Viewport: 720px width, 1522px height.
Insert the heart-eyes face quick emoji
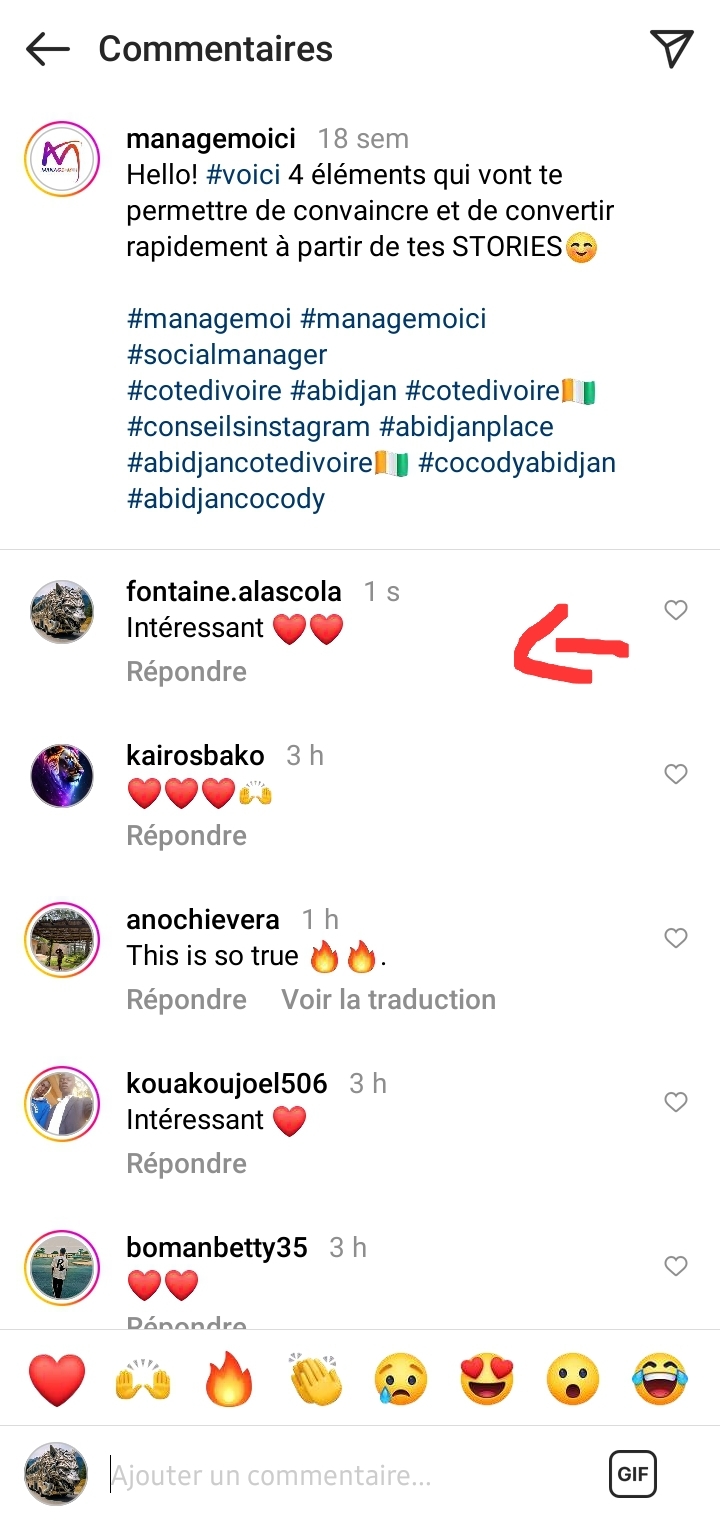point(487,1380)
